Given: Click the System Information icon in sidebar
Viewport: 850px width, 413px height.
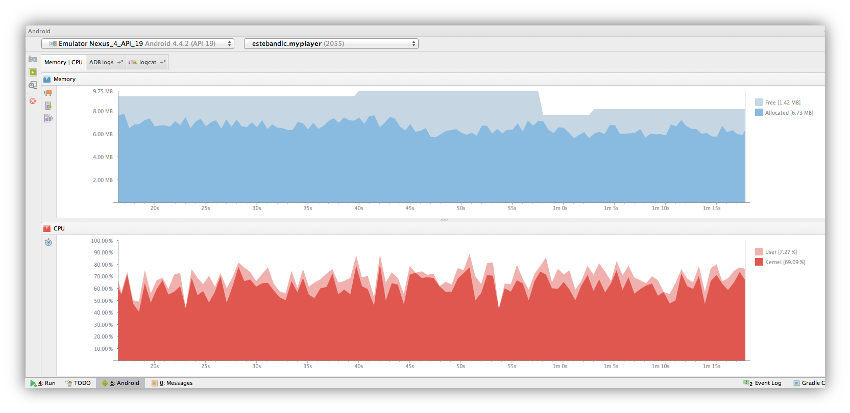Looking at the screenshot, I should point(33,85).
